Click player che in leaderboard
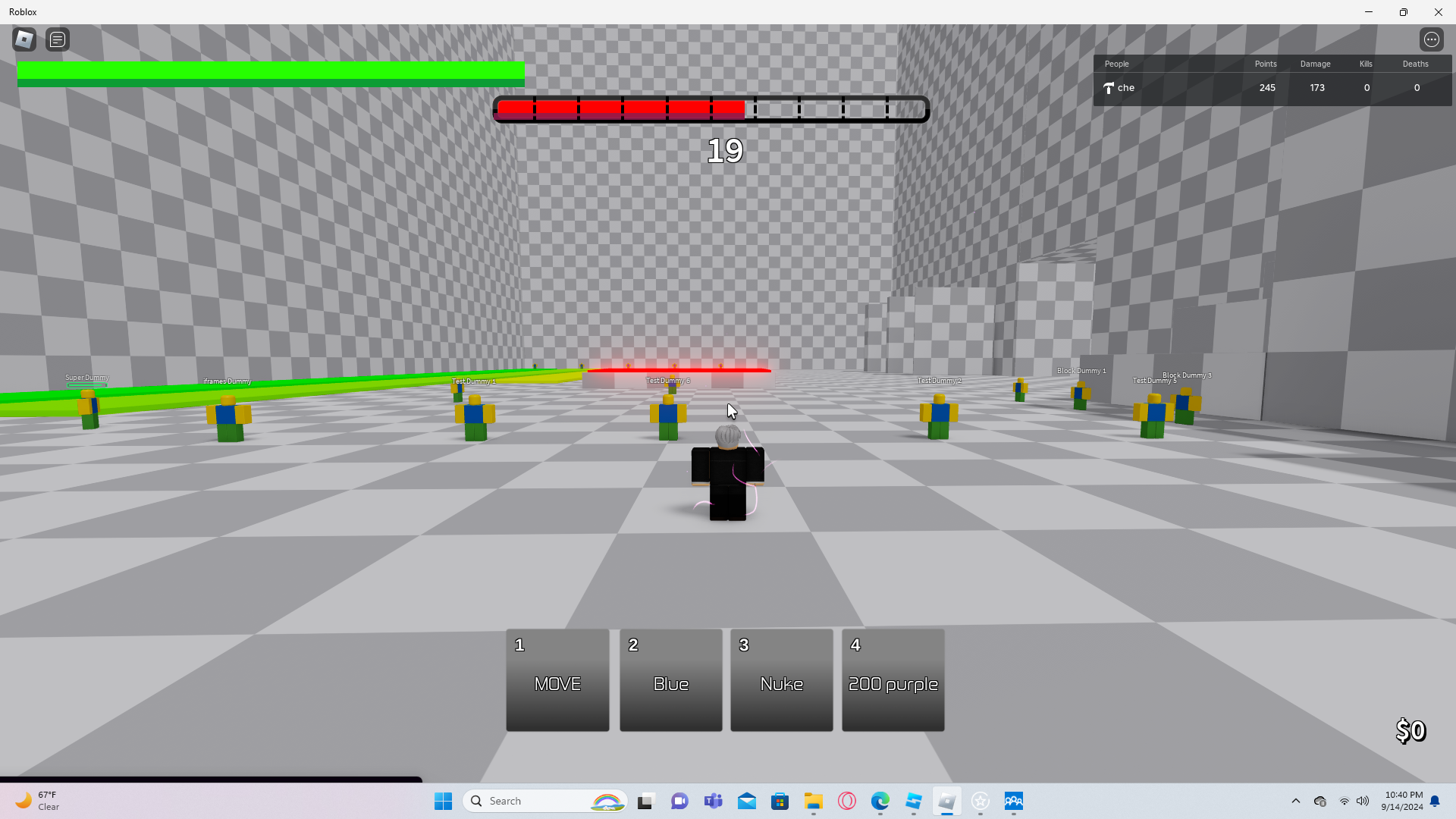Image resolution: width=1456 pixels, height=819 pixels. click(1126, 88)
